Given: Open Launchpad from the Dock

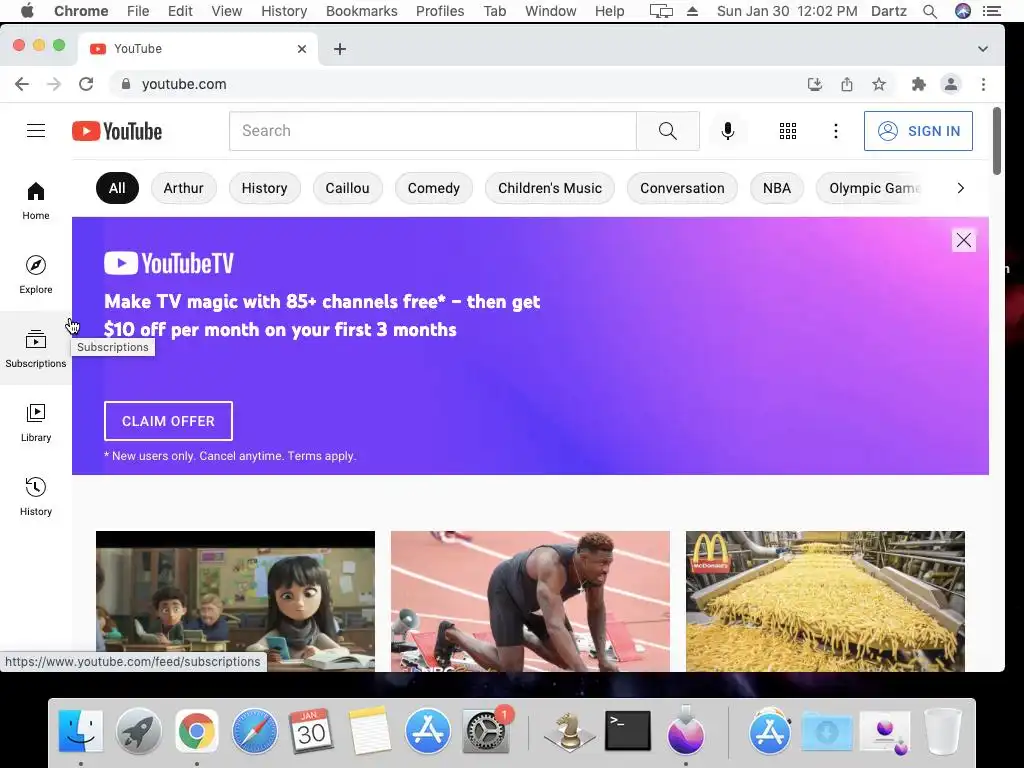Looking at the screenshot, I should pyautogui.click(x=138, y=731).
